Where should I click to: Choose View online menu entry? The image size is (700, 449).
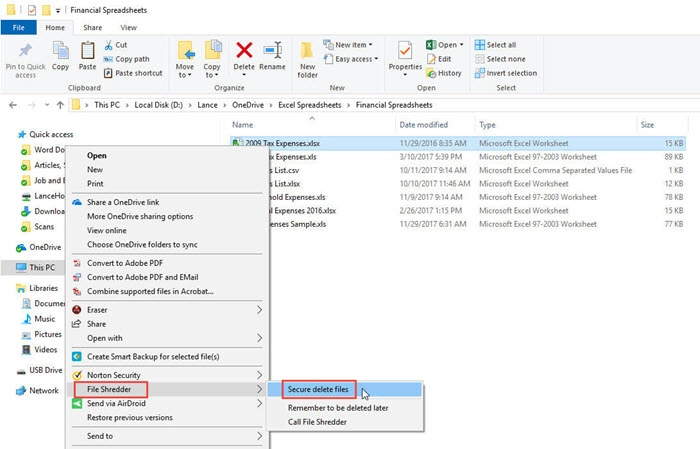click(x=107, y=231)
